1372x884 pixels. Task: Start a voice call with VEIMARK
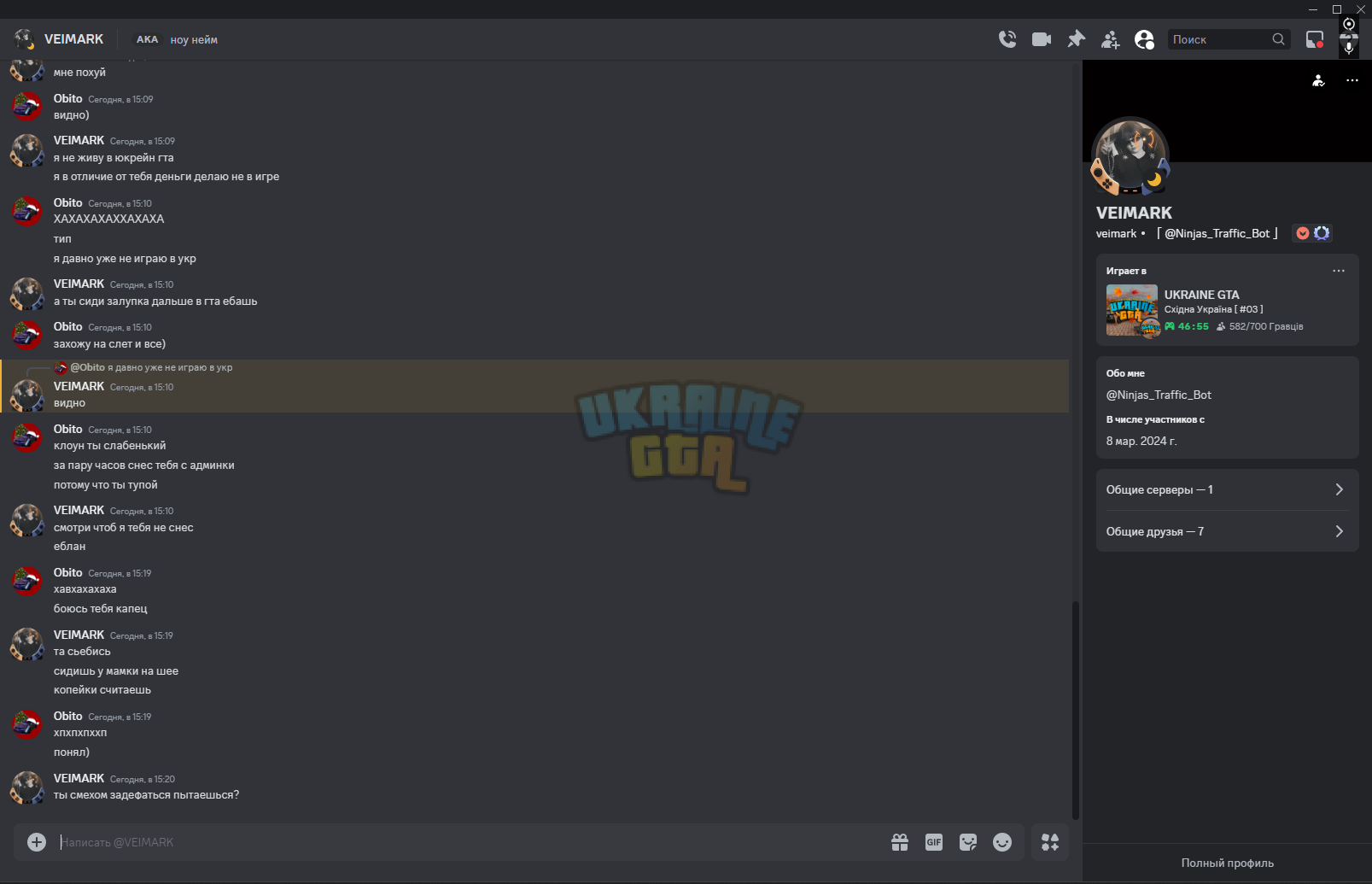click(x=1007, y=39)
